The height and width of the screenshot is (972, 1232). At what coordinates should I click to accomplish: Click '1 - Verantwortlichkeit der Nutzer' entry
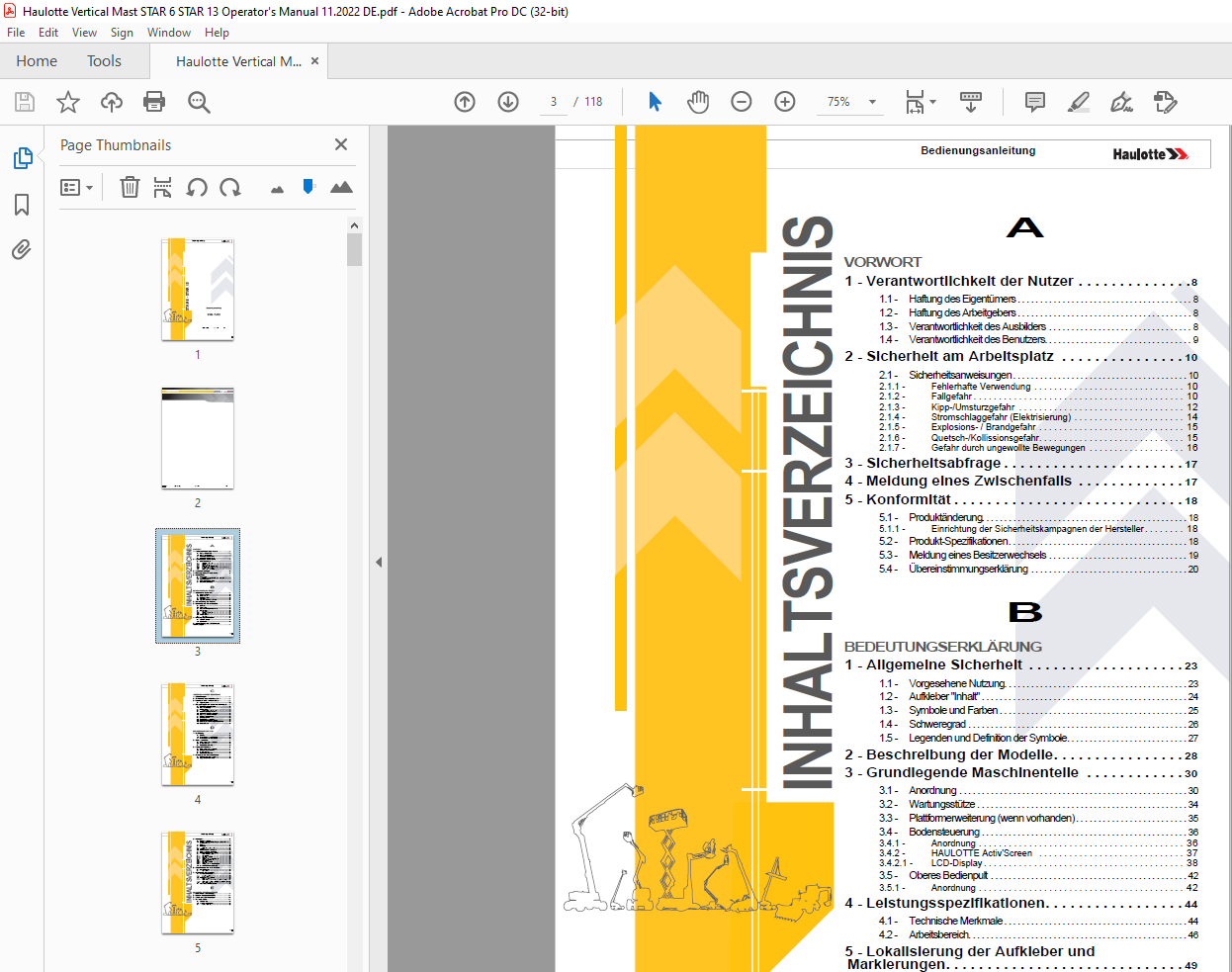[1020, 282]
